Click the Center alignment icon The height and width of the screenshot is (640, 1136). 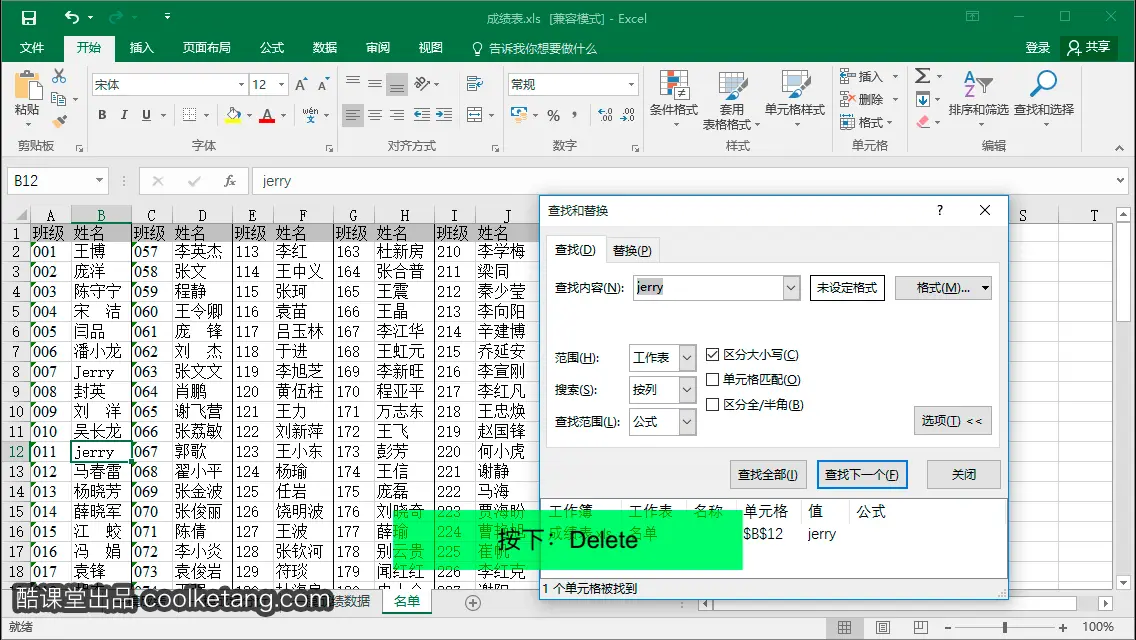(x=375, y=115)
